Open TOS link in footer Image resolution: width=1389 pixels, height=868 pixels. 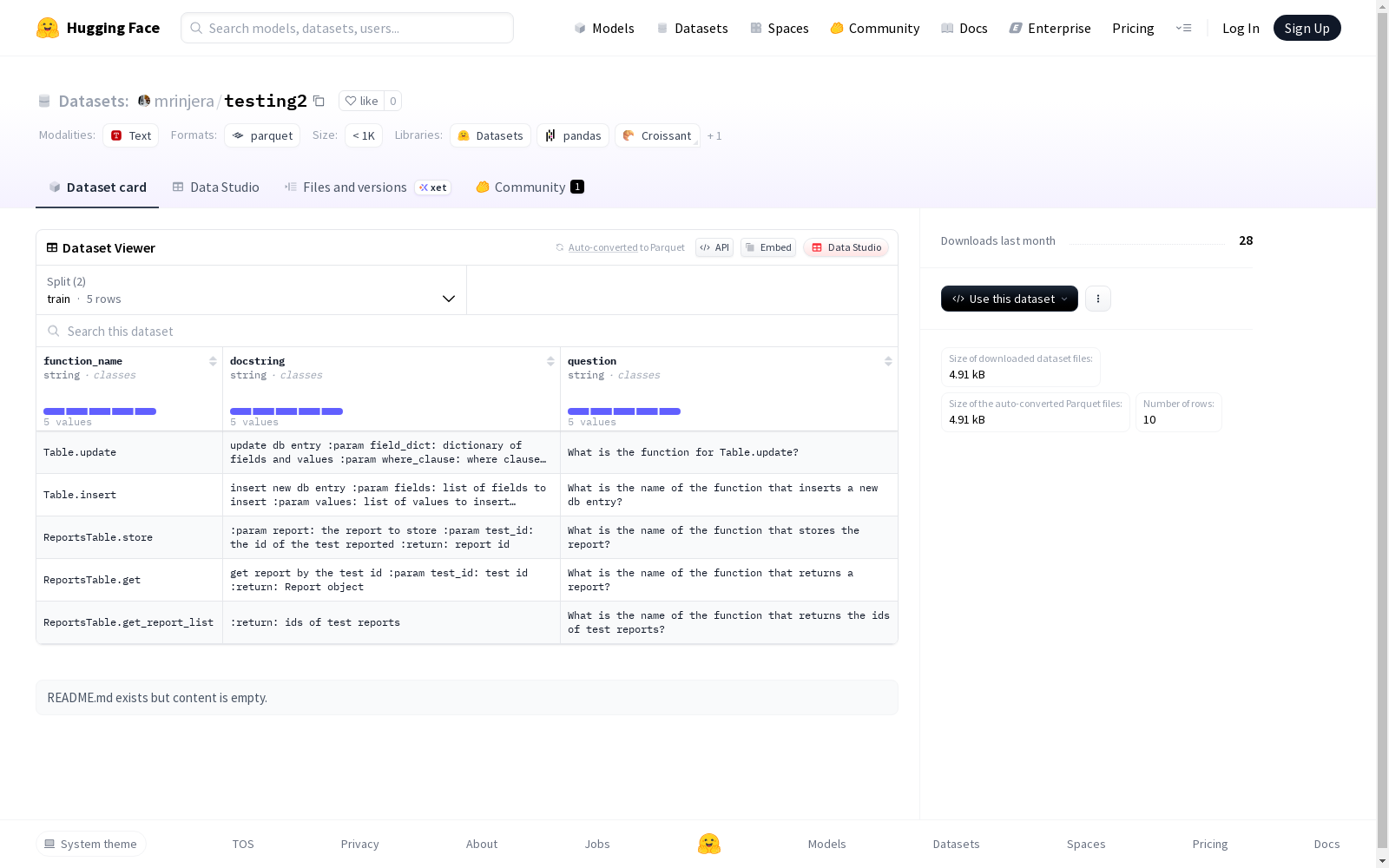[x=243, y=844]
